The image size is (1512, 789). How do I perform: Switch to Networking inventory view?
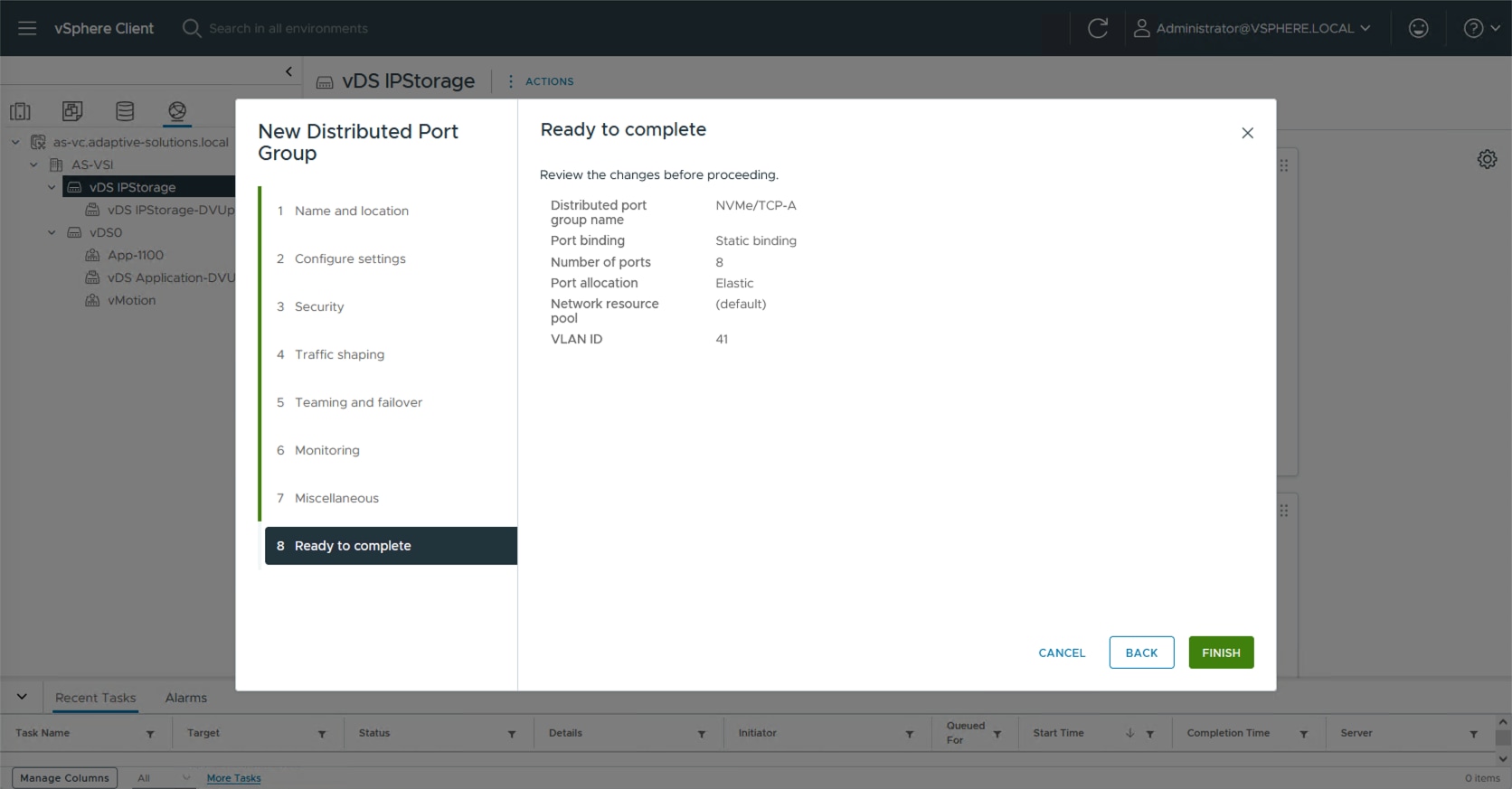(x=177, y=111)
